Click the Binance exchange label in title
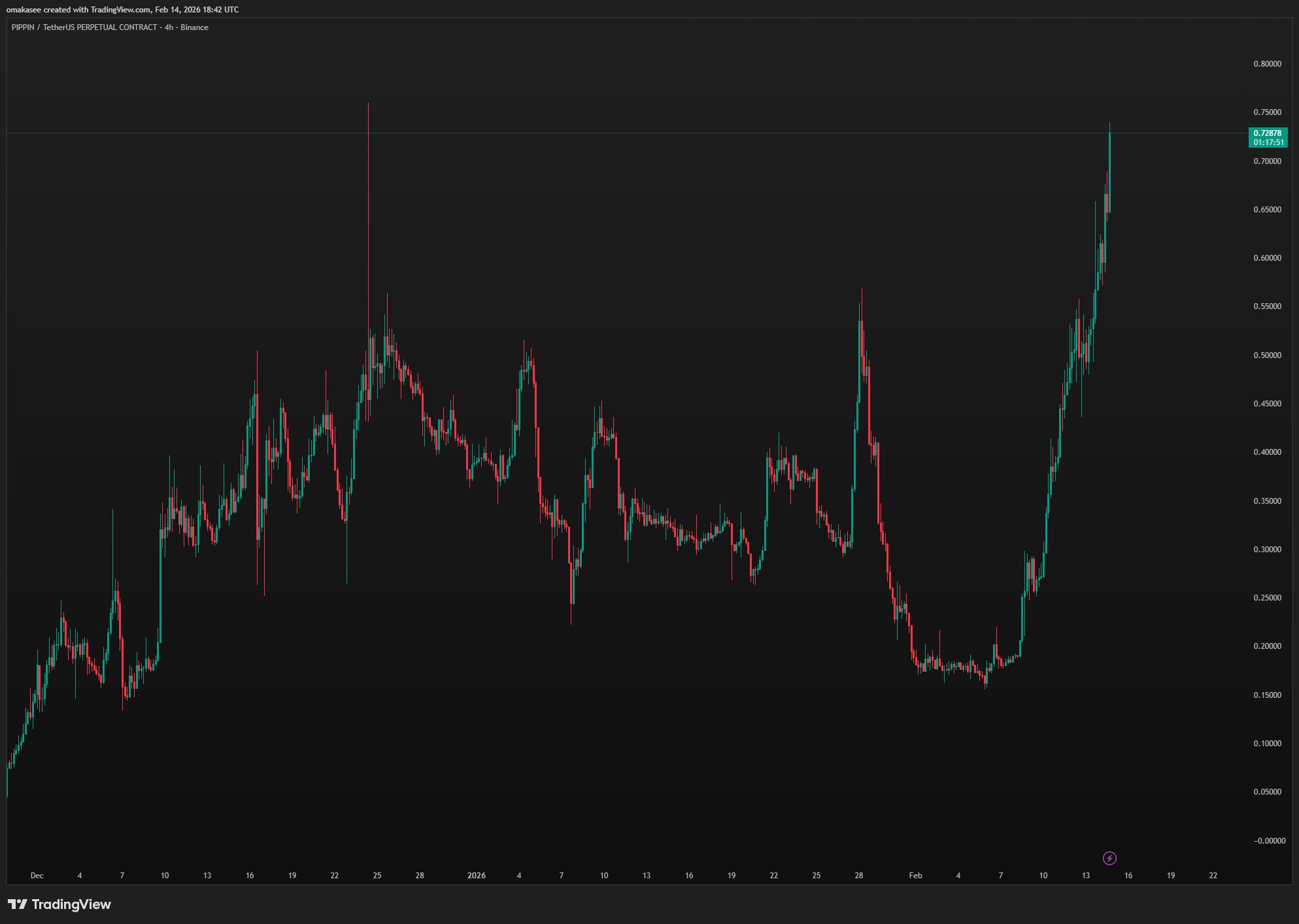The height and width of the screenshot is (924, 1299). 194,27
